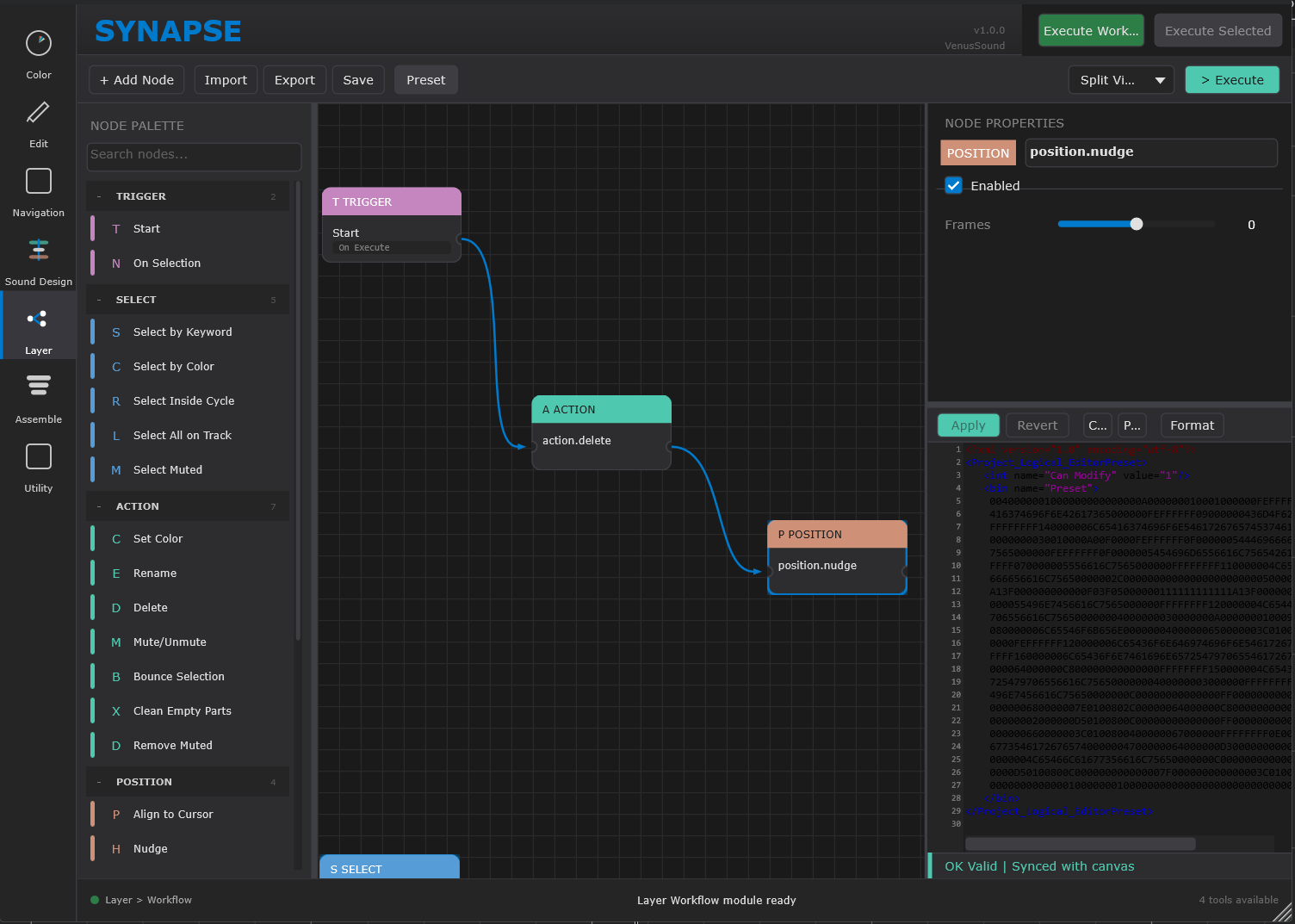Pick the Set Color action node

pyautogui.click(x=189, y=539)
